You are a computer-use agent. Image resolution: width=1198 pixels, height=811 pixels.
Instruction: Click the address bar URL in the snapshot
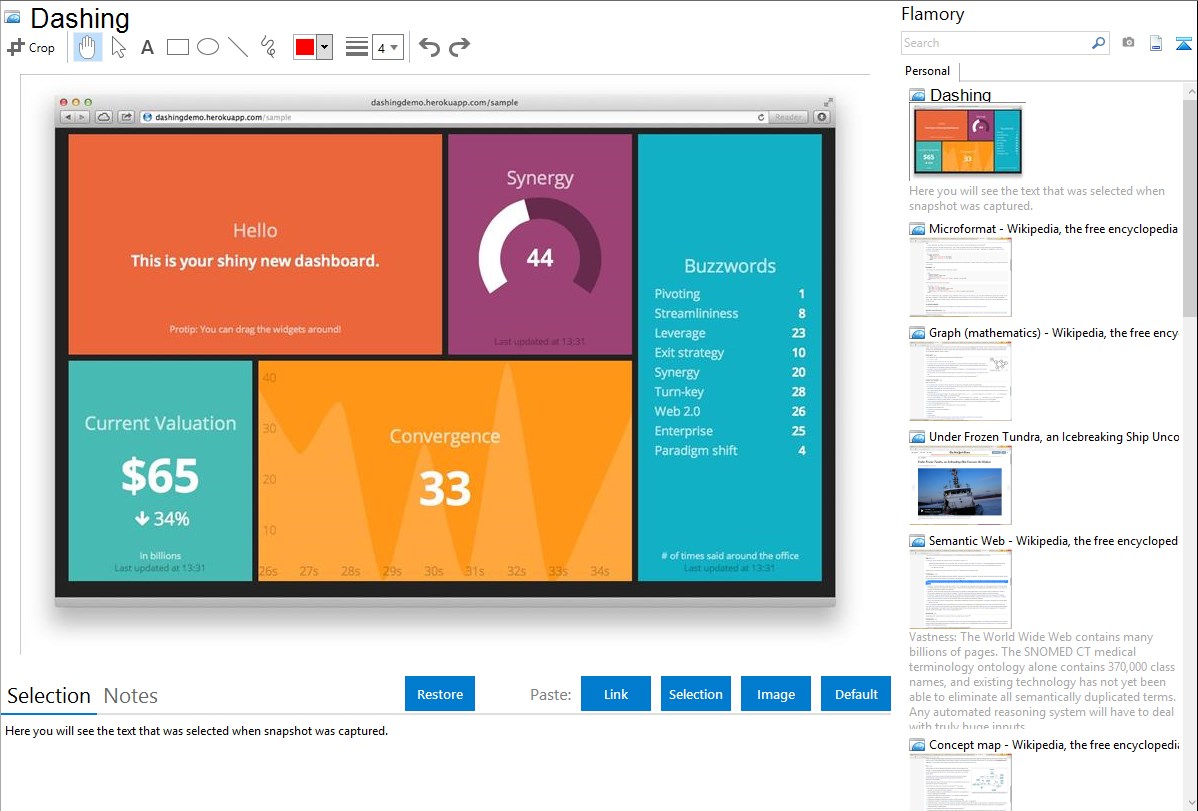[x=223, y=117]
